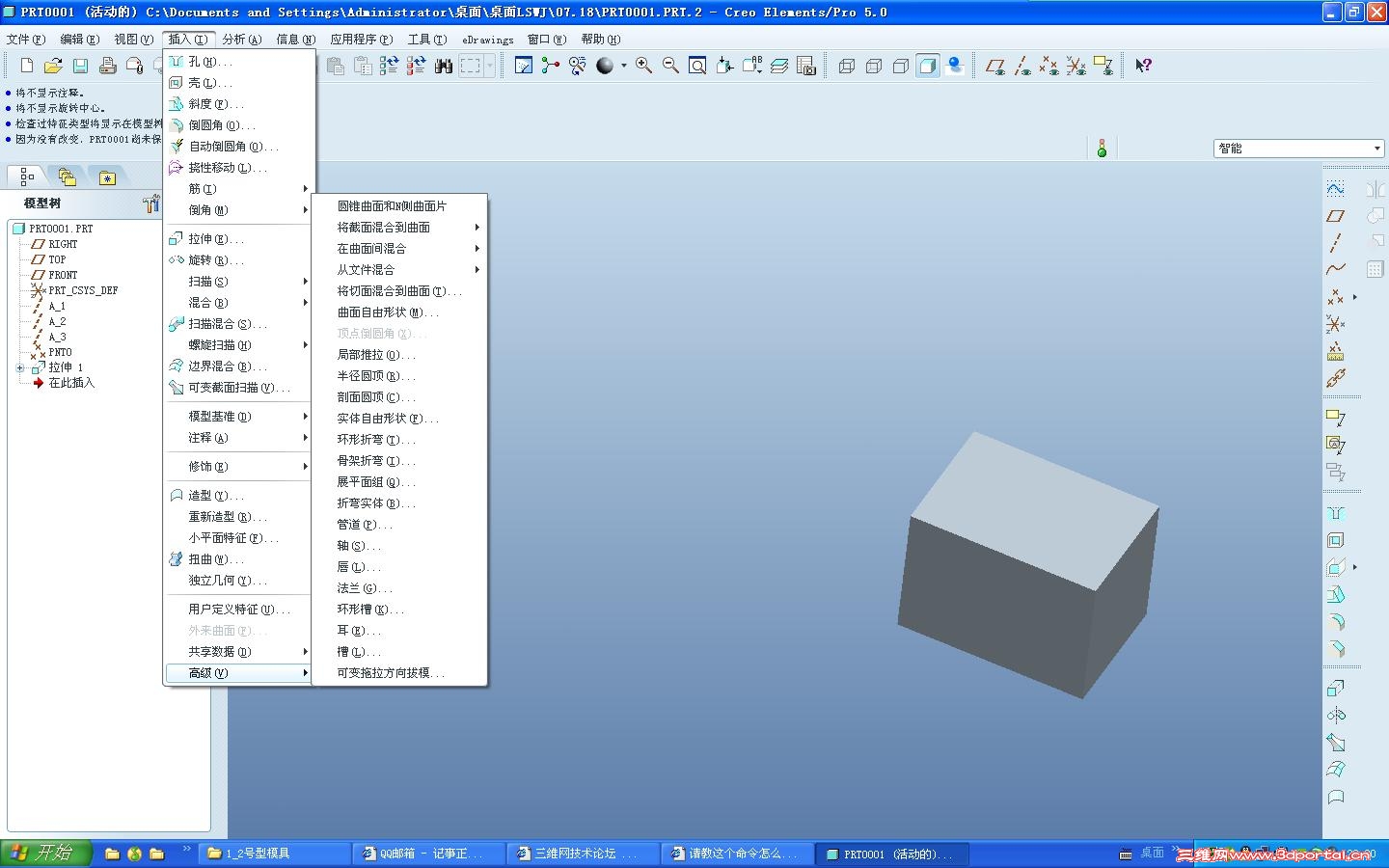The image size is (1389, 868).
Task: Click the binoculars Find tool
Action: click(444, 66)
